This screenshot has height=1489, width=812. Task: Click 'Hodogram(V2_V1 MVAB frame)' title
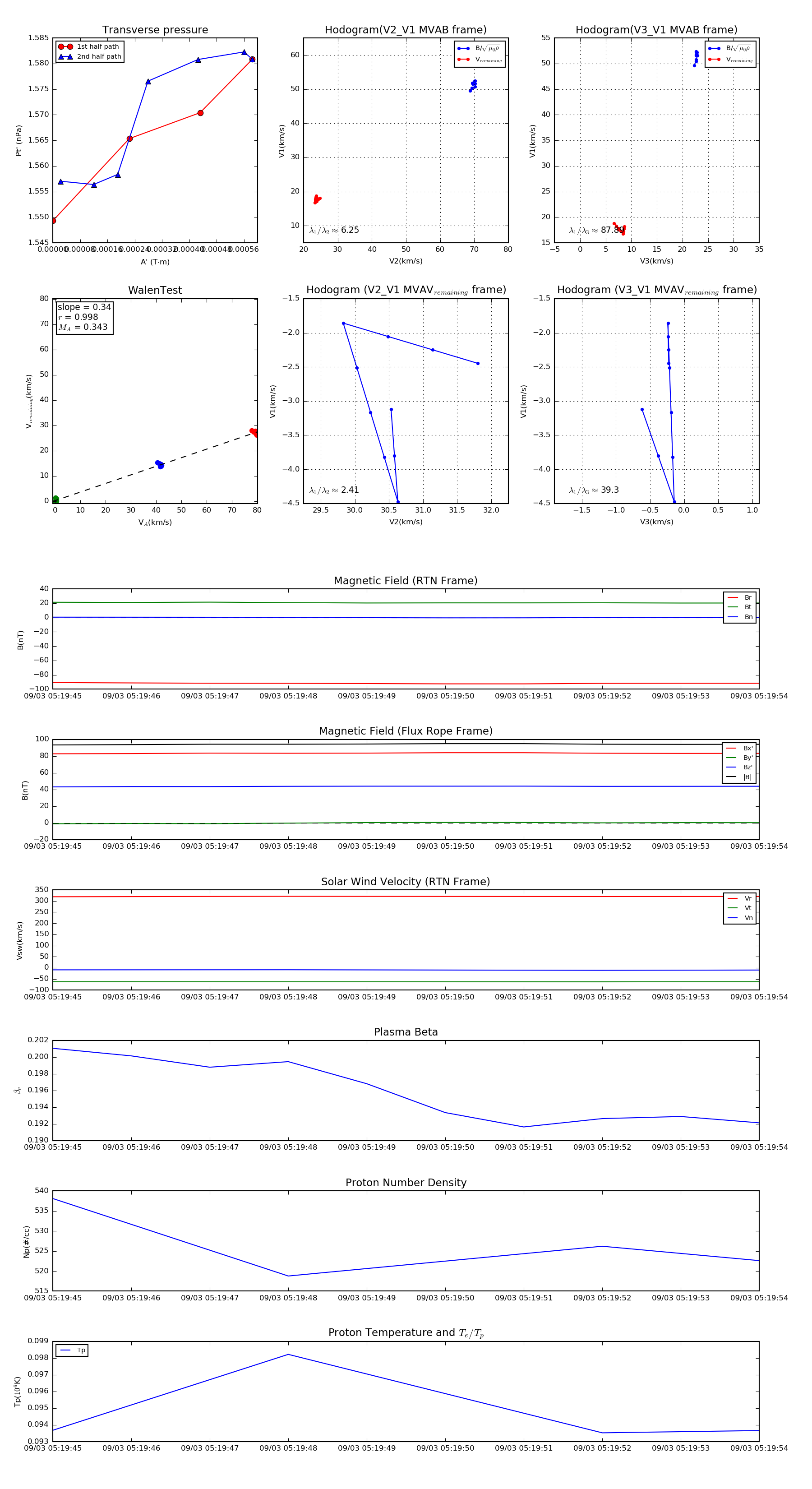point(406,29)
